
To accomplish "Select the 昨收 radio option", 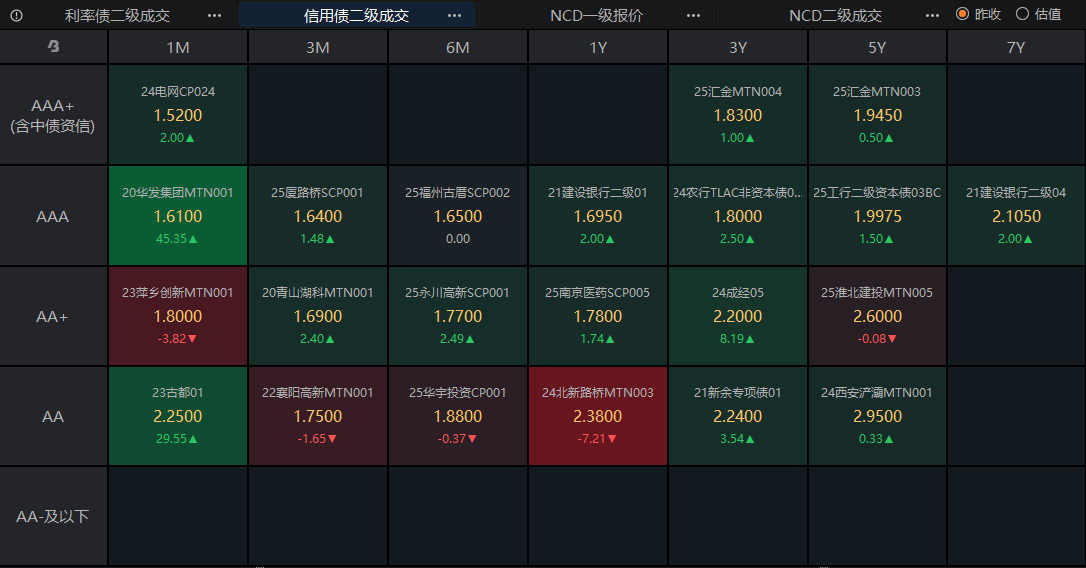I will [x=978, y=14].
